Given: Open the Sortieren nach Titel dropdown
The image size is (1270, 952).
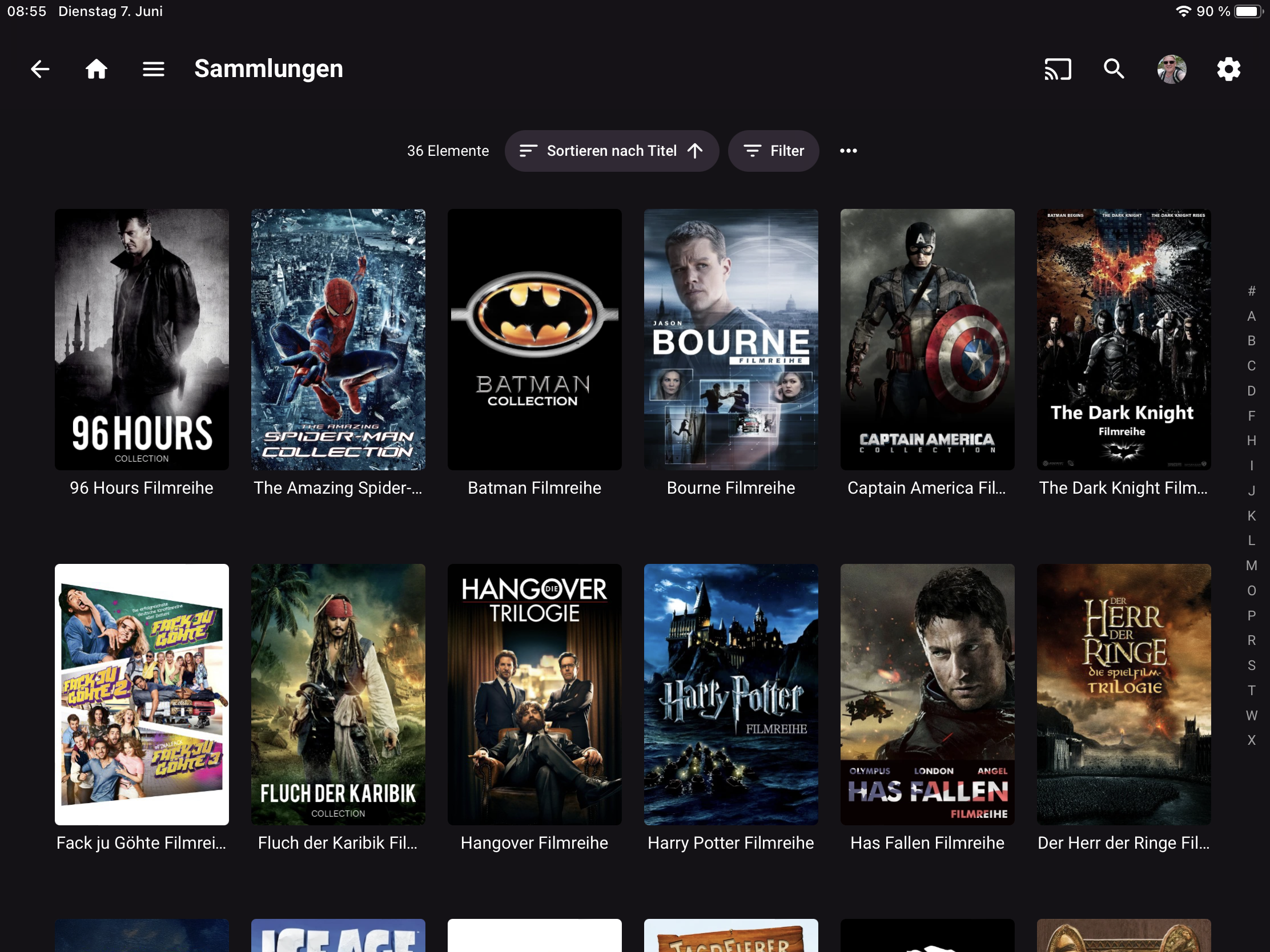Looking at the screenshot, I should point(612,151).
